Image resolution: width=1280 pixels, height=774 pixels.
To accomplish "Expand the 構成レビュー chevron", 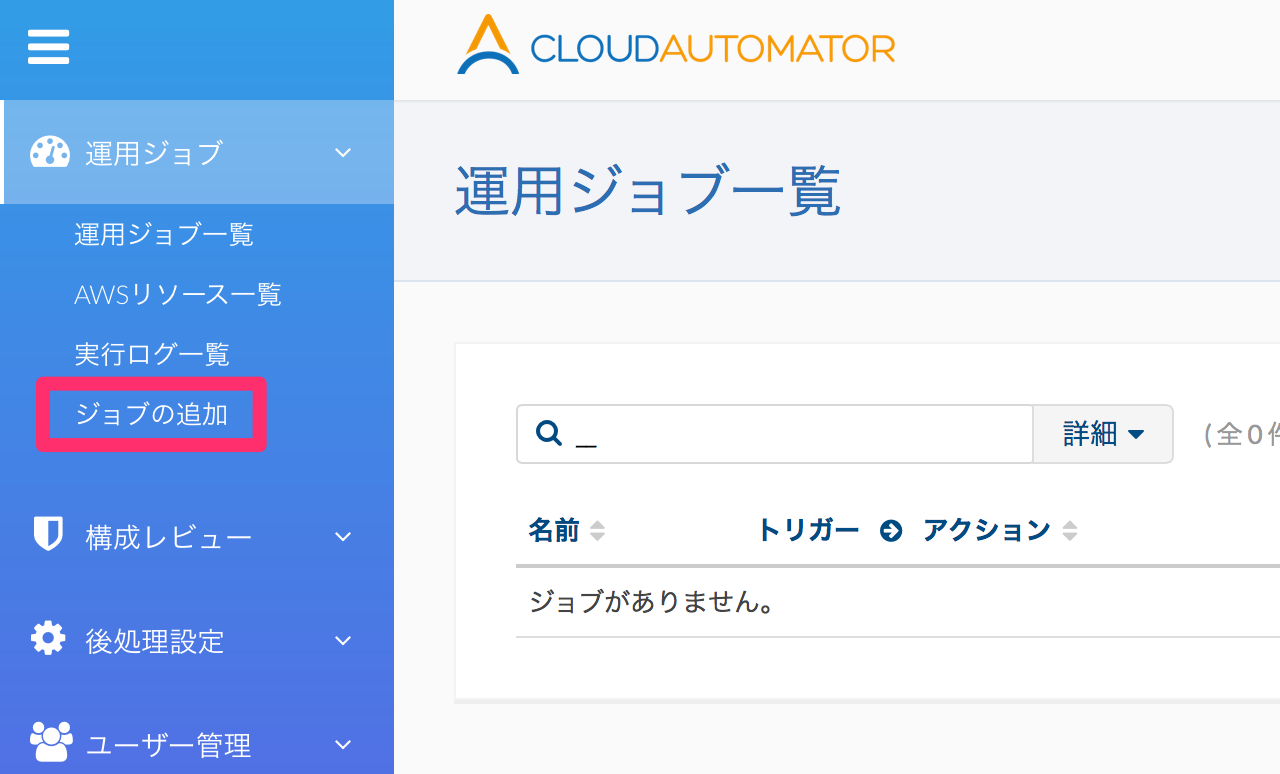I will pyautogui.click(x=343, y=537).
